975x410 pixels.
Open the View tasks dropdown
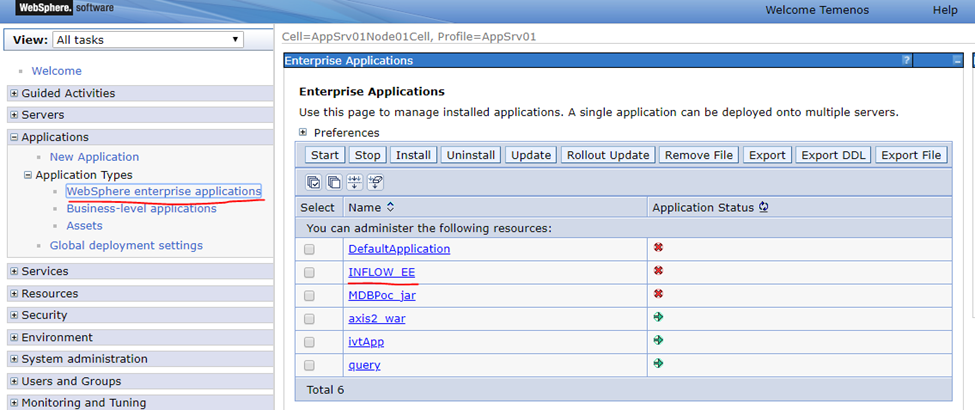(147, 40)
